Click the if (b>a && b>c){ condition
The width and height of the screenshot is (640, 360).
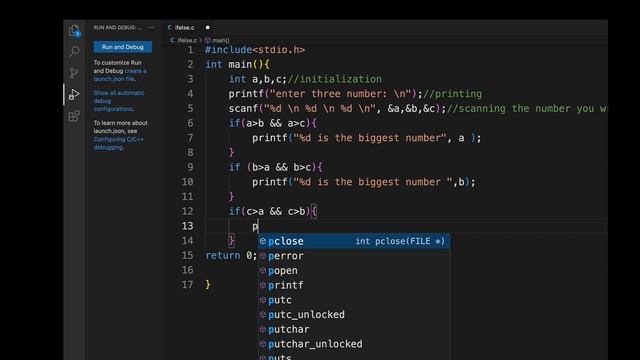(x=276, y=167)
